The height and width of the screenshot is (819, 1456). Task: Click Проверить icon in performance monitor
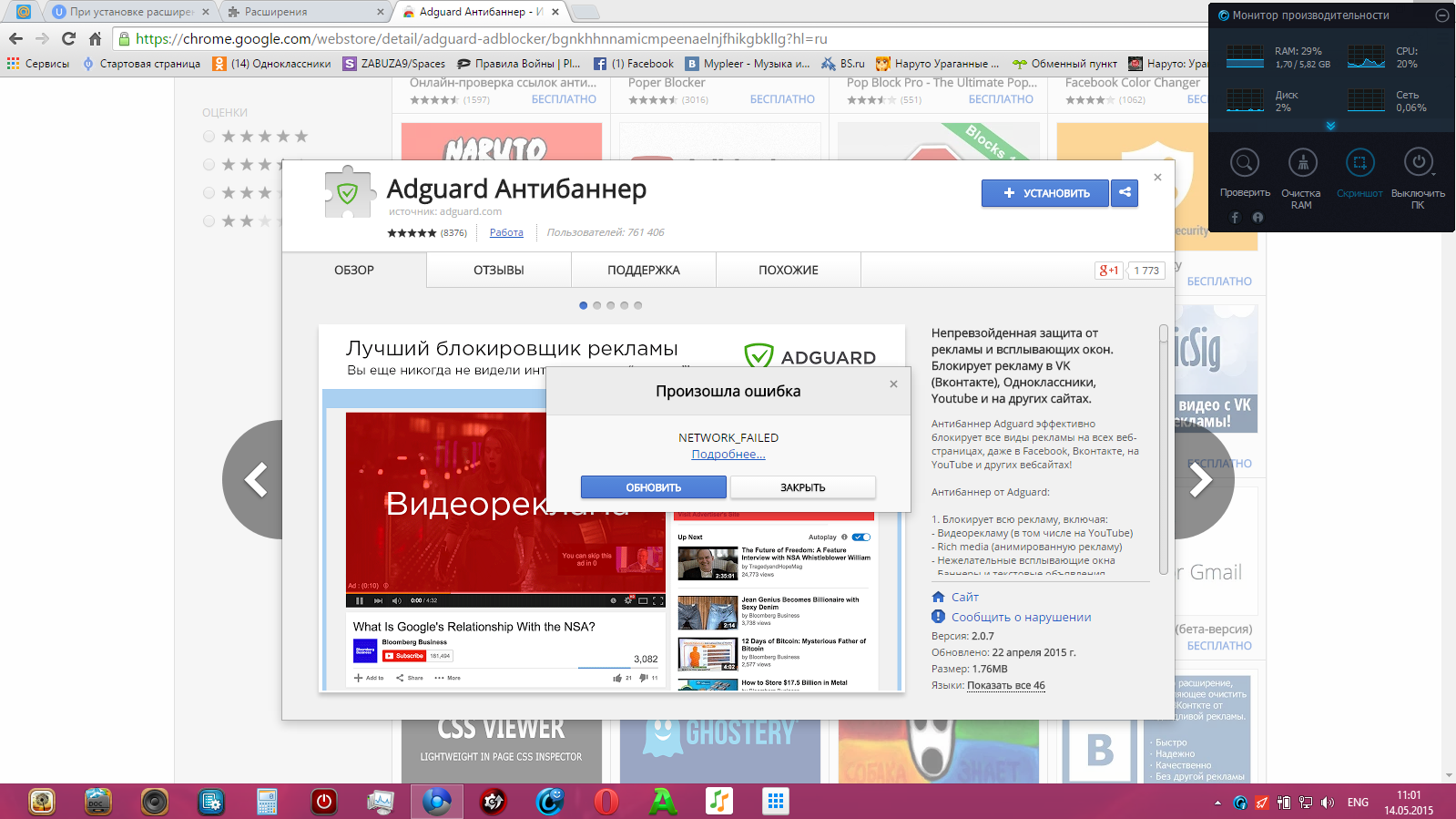point(1244,163)
